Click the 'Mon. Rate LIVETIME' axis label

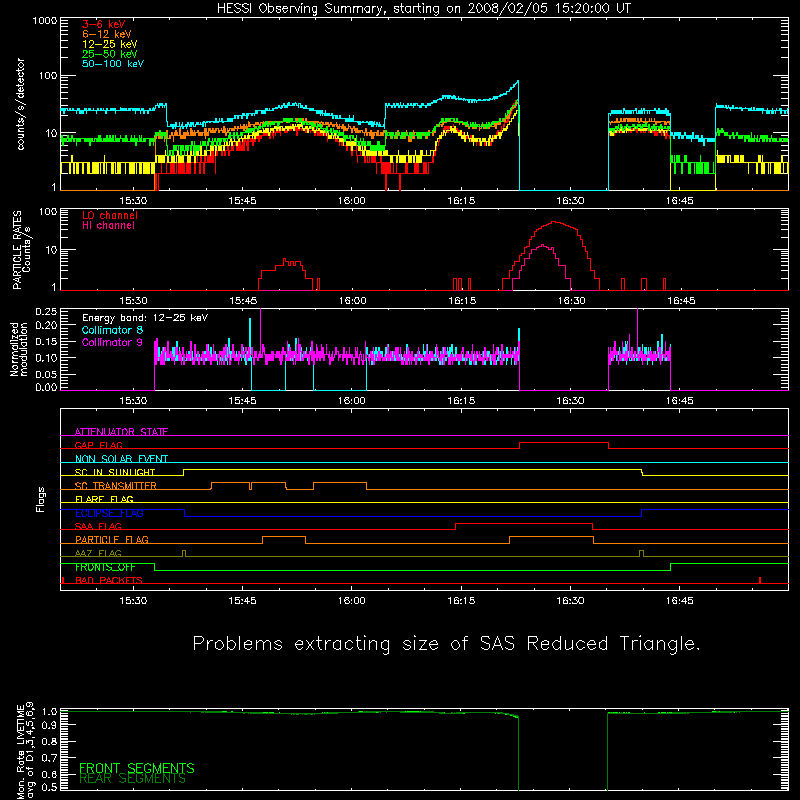pyautogui.click(x=20, y=751)
